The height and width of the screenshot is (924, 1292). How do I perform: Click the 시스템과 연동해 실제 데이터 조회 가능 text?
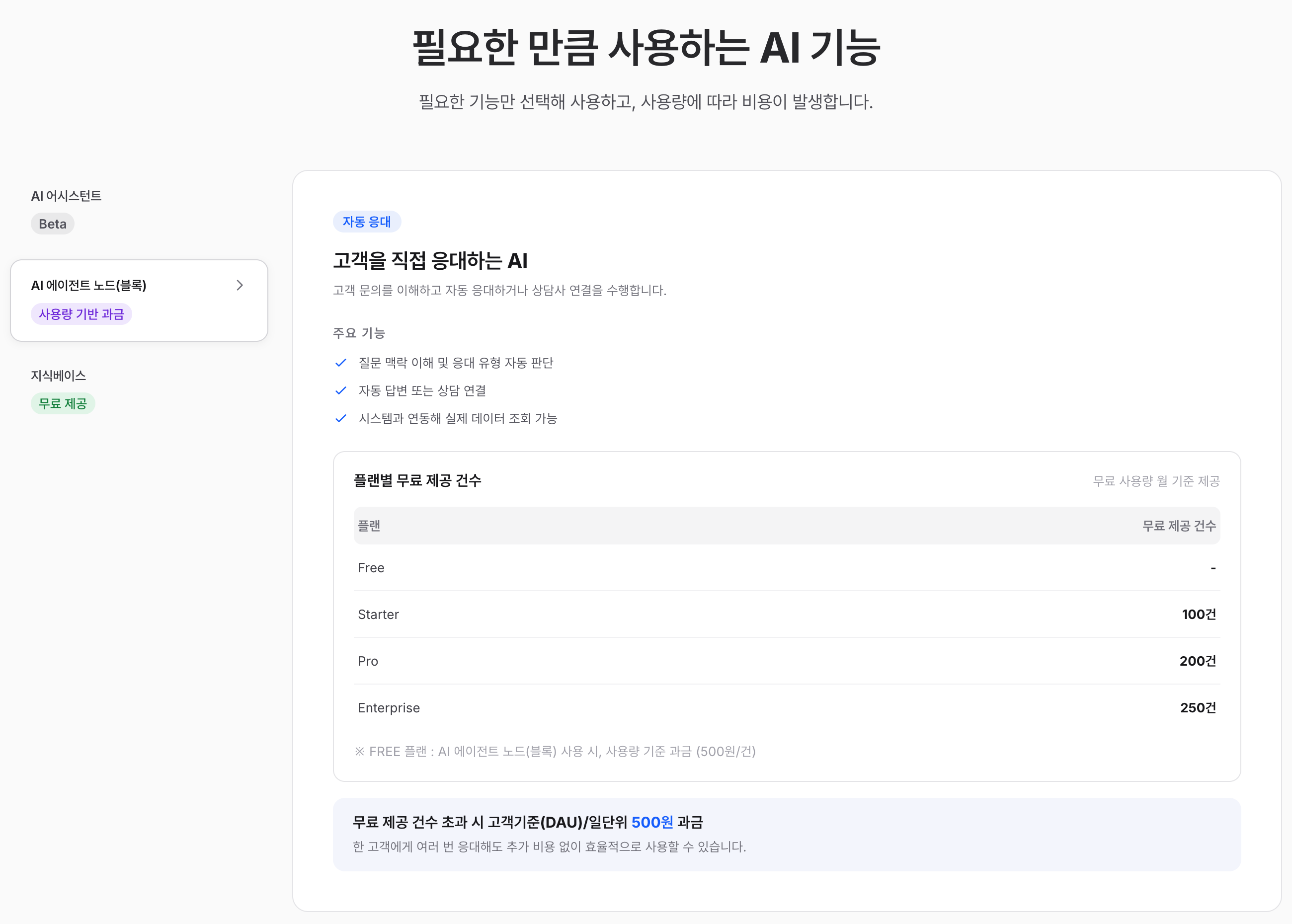(458, 418)
